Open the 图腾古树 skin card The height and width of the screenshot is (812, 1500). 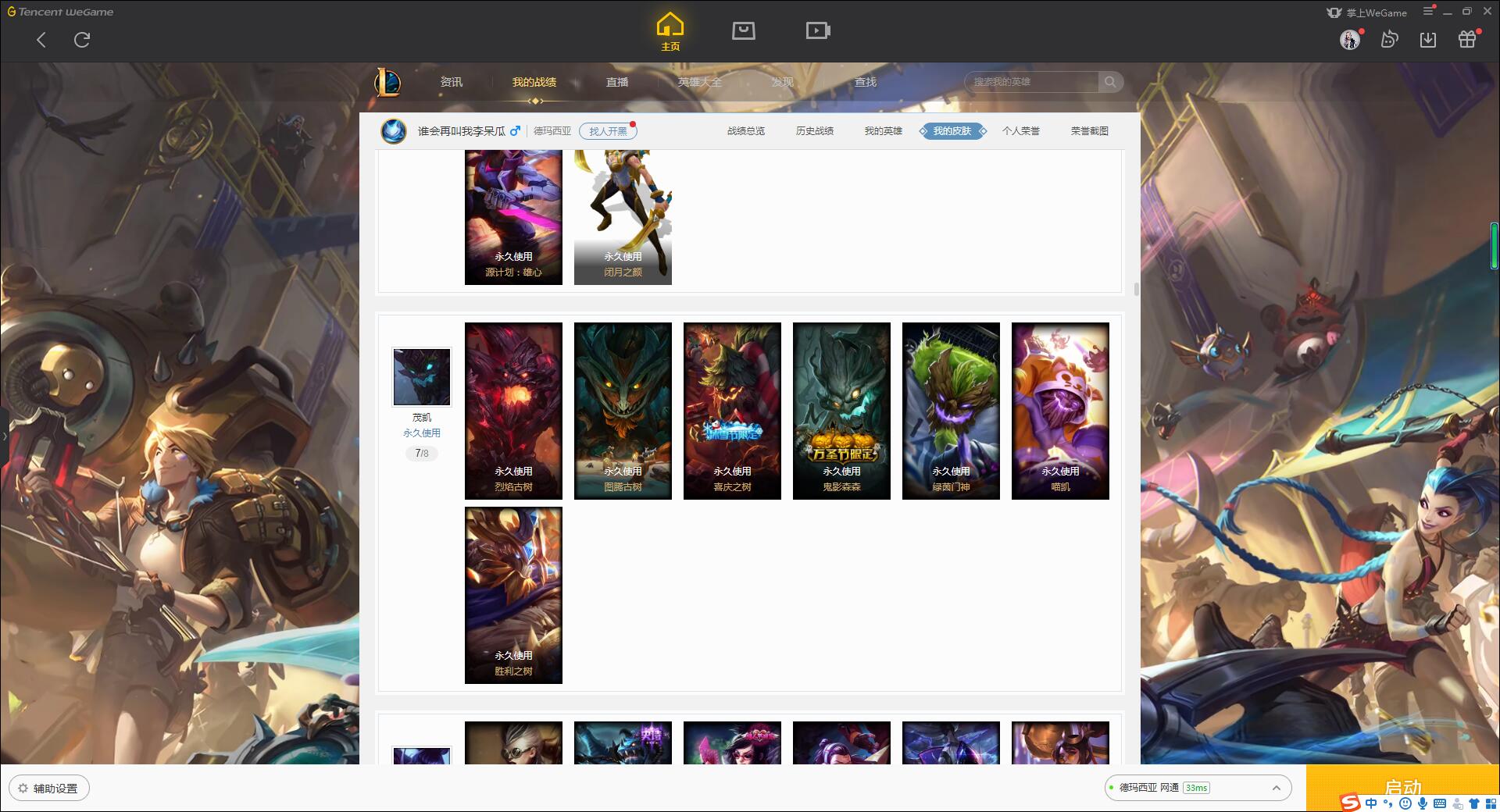coord(623,411)
